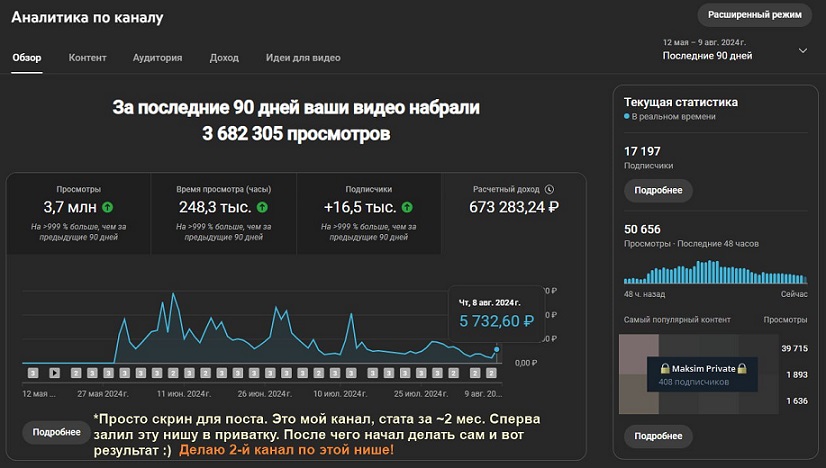Go to the Доход tab
This screenshot has height=468, width=826.
tap(224, 58)
